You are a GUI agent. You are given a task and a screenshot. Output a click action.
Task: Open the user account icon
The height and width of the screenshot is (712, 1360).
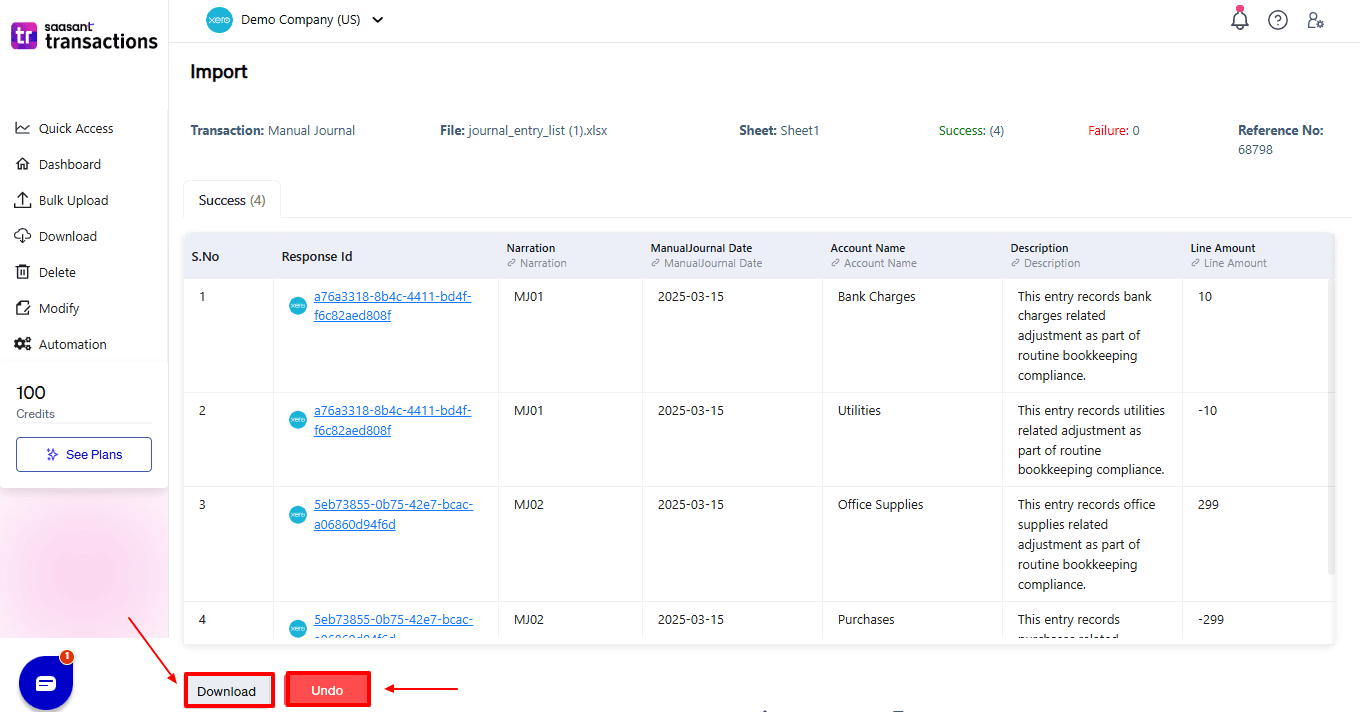(1315, 19)
